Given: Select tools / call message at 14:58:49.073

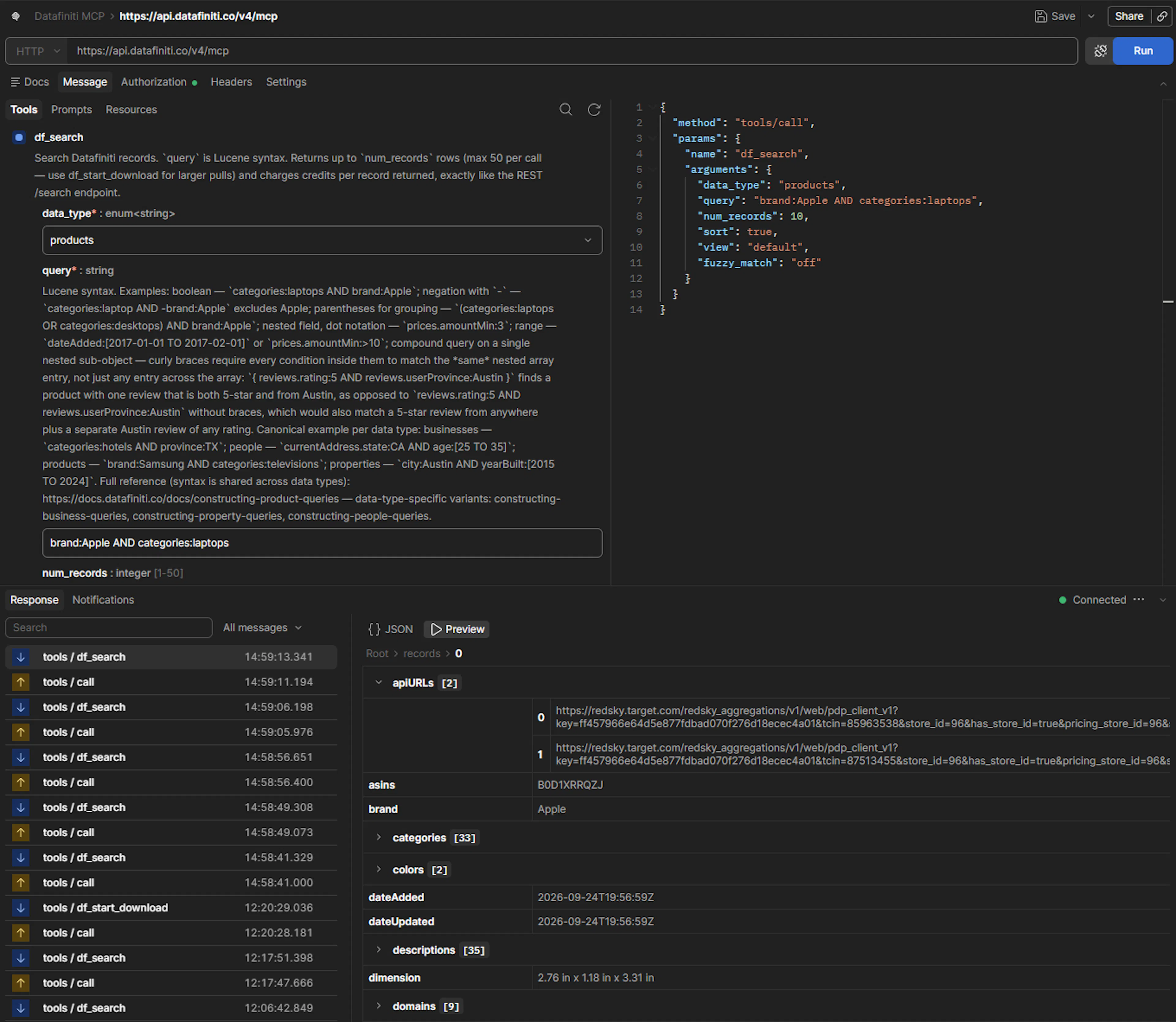Looking at the screenshot, I should pyautogui.click(x=171, y=832).
